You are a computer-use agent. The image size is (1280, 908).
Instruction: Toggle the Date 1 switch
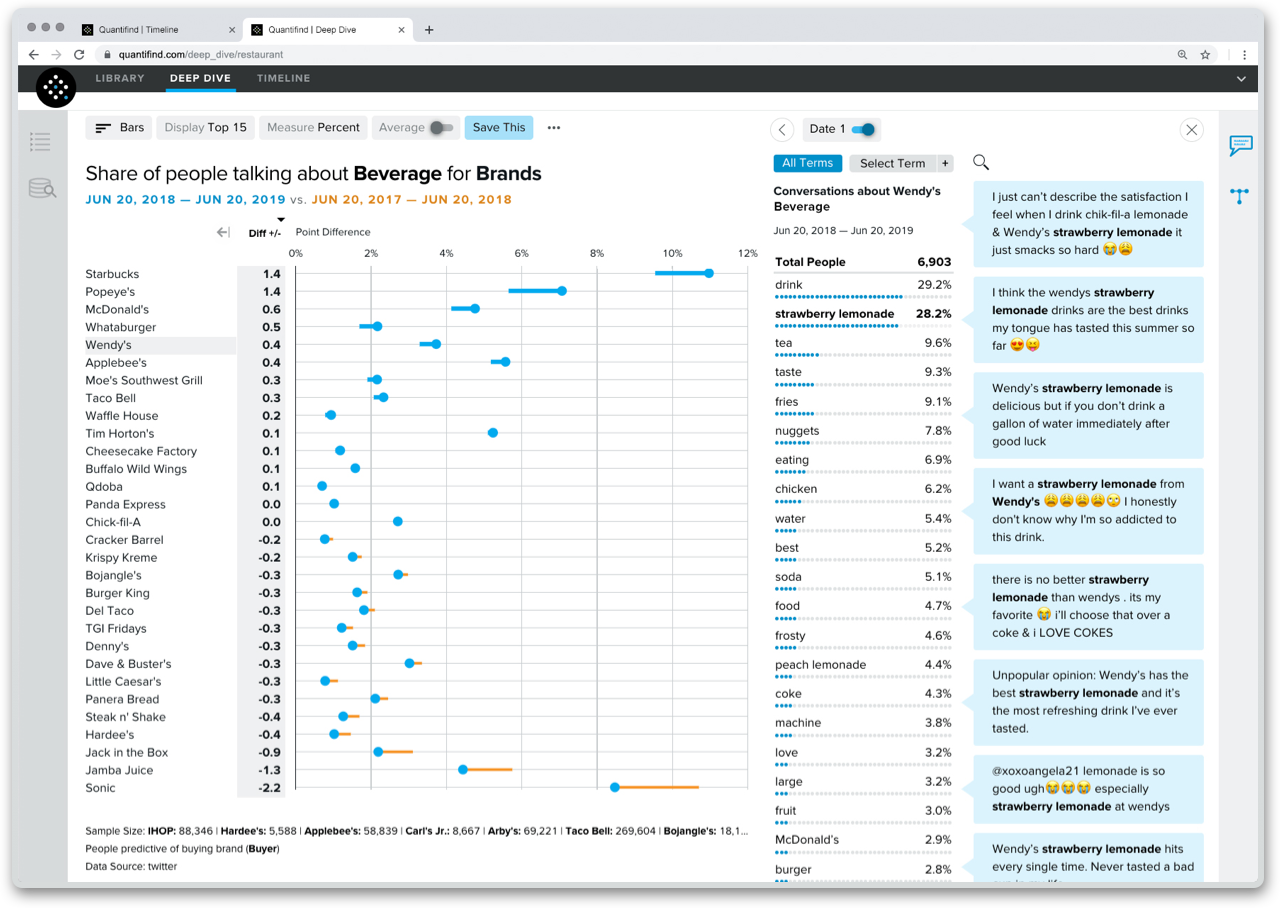pos(861,129)
